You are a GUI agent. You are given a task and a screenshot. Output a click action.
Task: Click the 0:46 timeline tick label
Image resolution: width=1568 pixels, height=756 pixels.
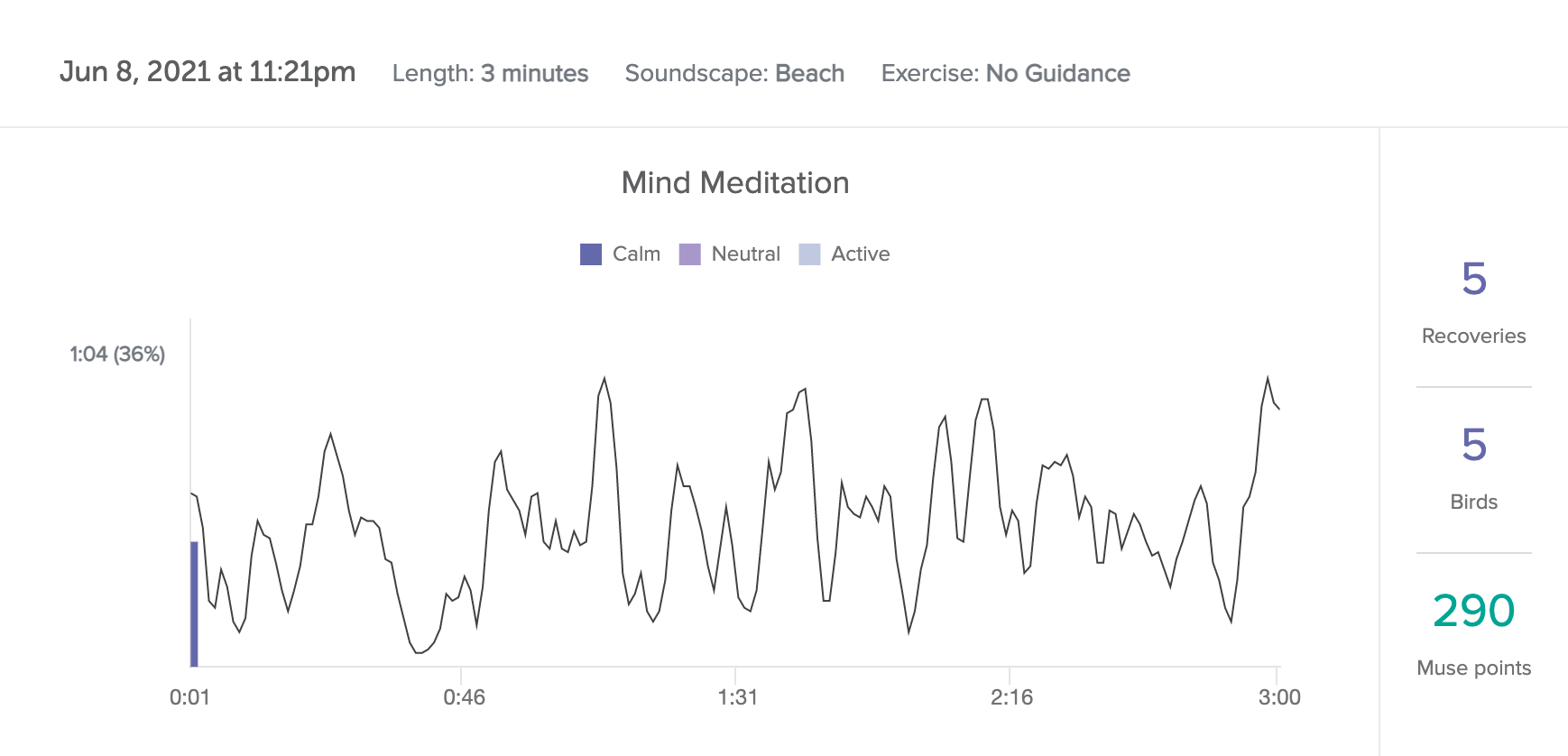(464, 697)
